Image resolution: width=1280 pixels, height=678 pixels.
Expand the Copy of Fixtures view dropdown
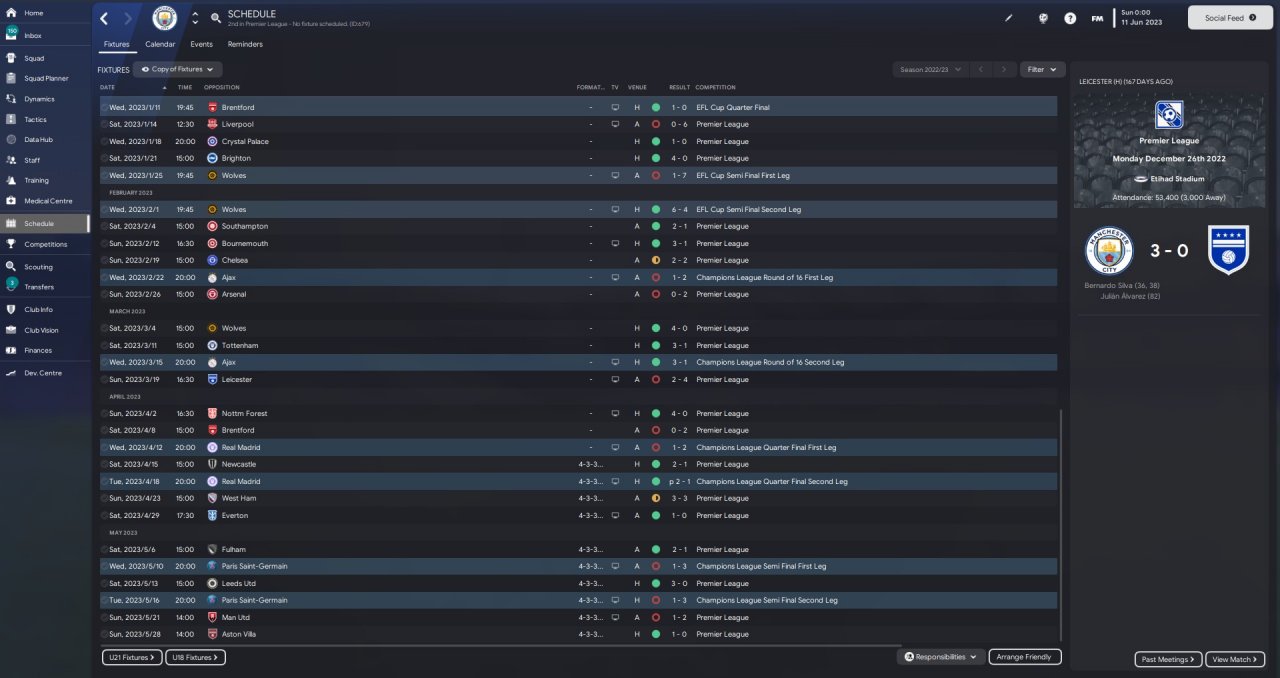(x=178, y=69)
